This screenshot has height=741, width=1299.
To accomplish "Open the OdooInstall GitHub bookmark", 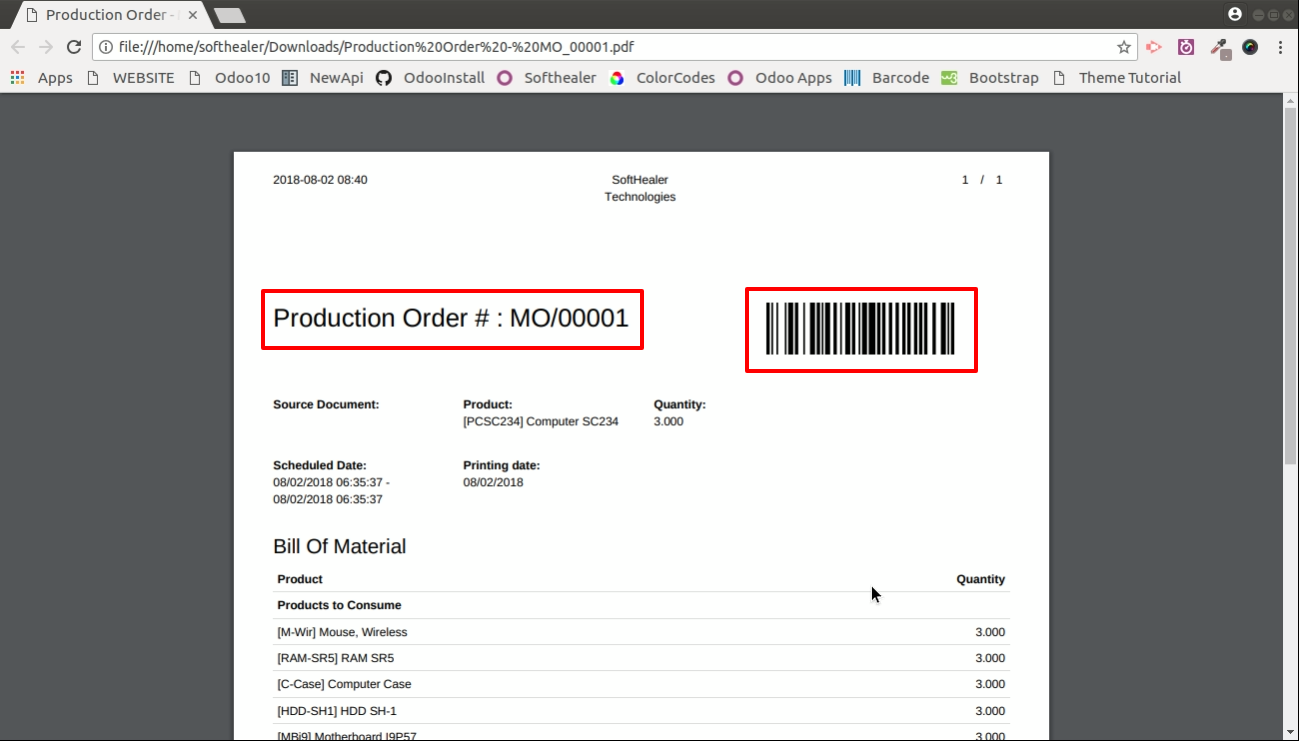I will click(x=431, y=78).
